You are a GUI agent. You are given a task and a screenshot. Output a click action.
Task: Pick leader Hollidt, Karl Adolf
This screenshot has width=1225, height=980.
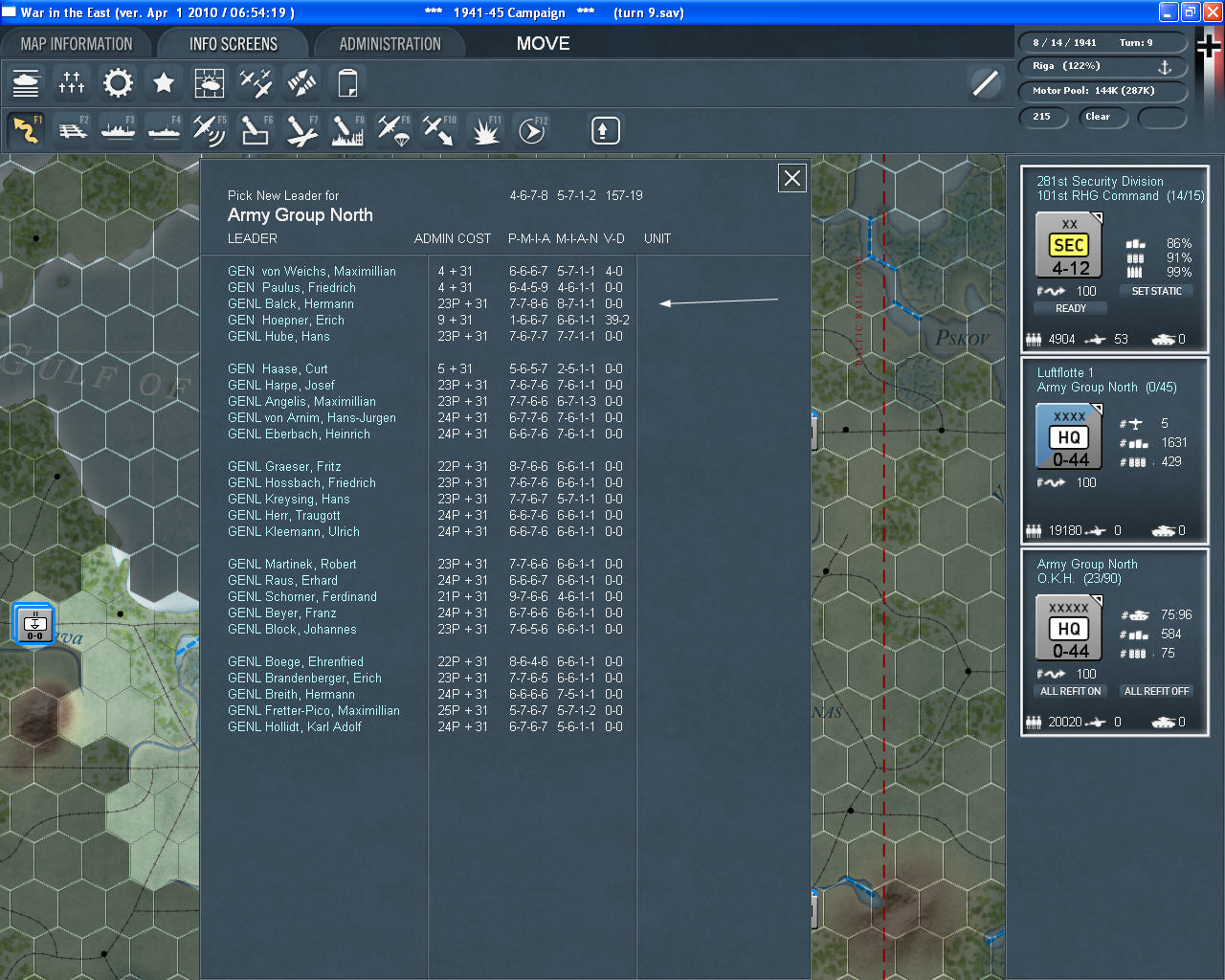click(295, 727)
